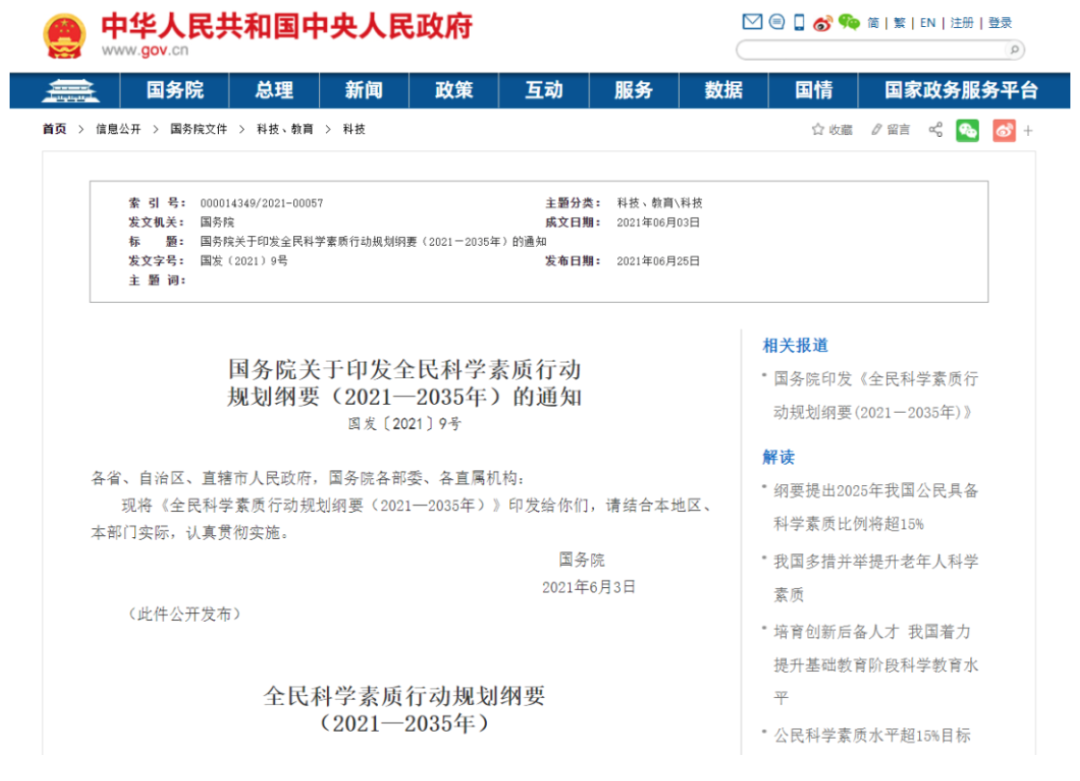Open related report 国务院印发《全民科学素质行动规划纲要》
Image resolution: width=1080 pixels, height=781 pixels.
[875, 395]
